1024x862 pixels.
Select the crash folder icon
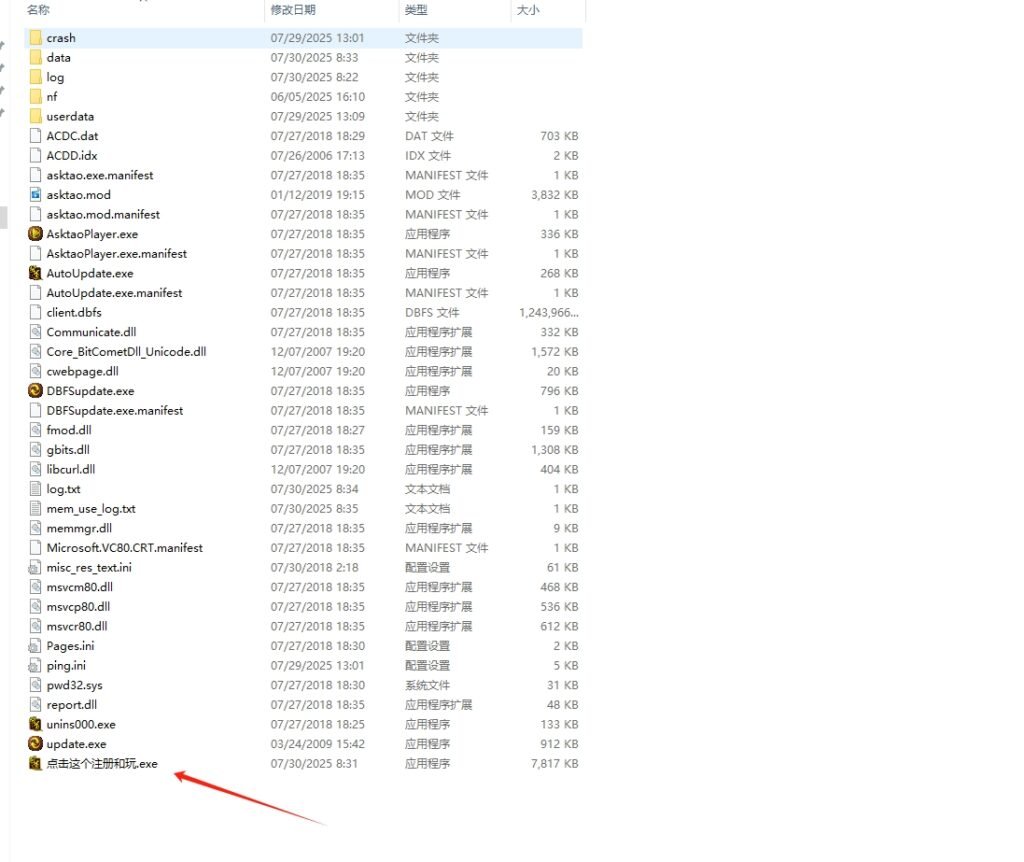36,38
